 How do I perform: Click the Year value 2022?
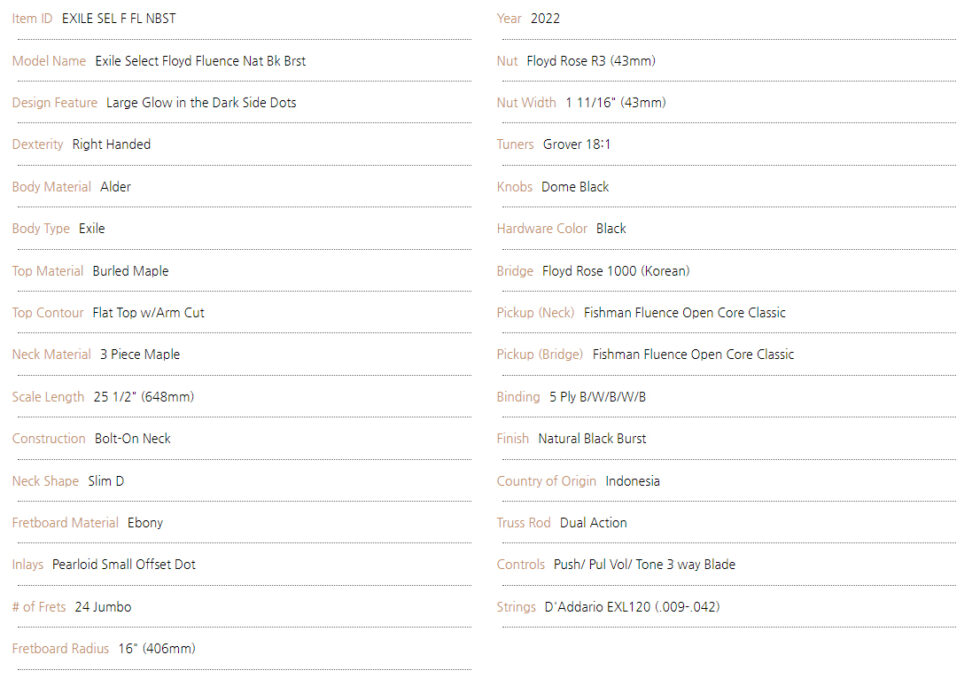click(545, 19)
